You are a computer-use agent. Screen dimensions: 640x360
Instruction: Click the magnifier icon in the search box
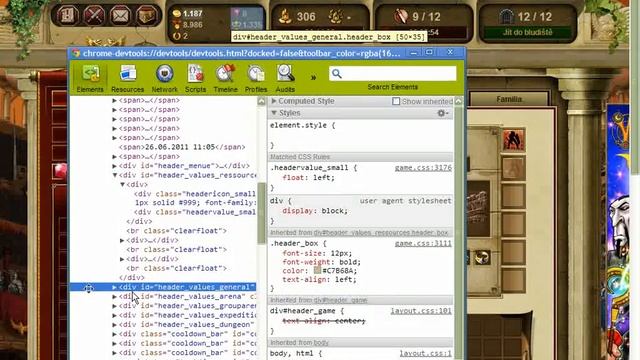point(337,73)
